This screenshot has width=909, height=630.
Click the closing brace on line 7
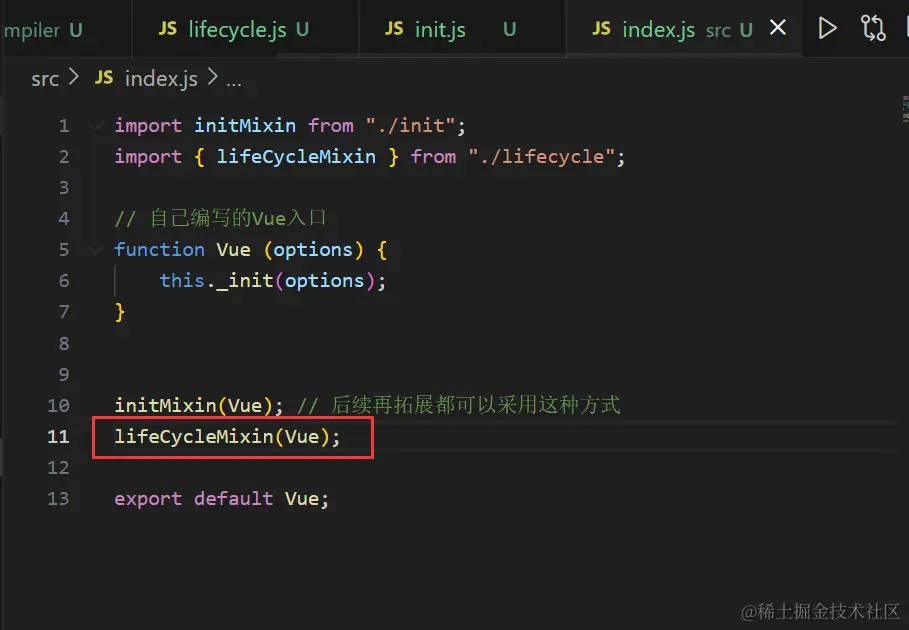(x=120, y=312)
